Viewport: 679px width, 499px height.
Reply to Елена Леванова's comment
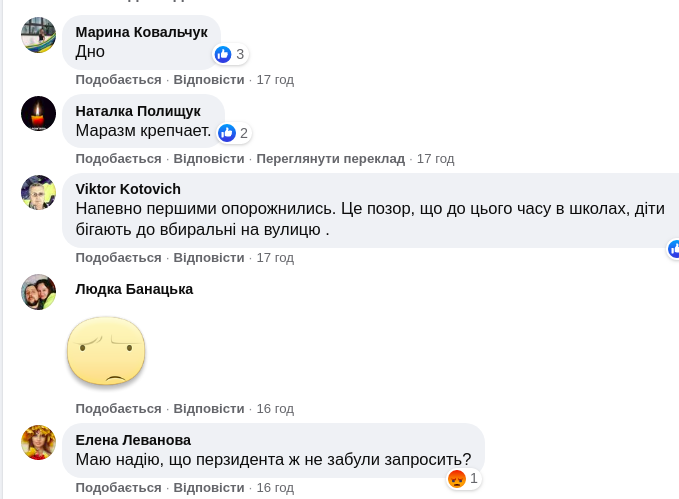coord(208,488)
